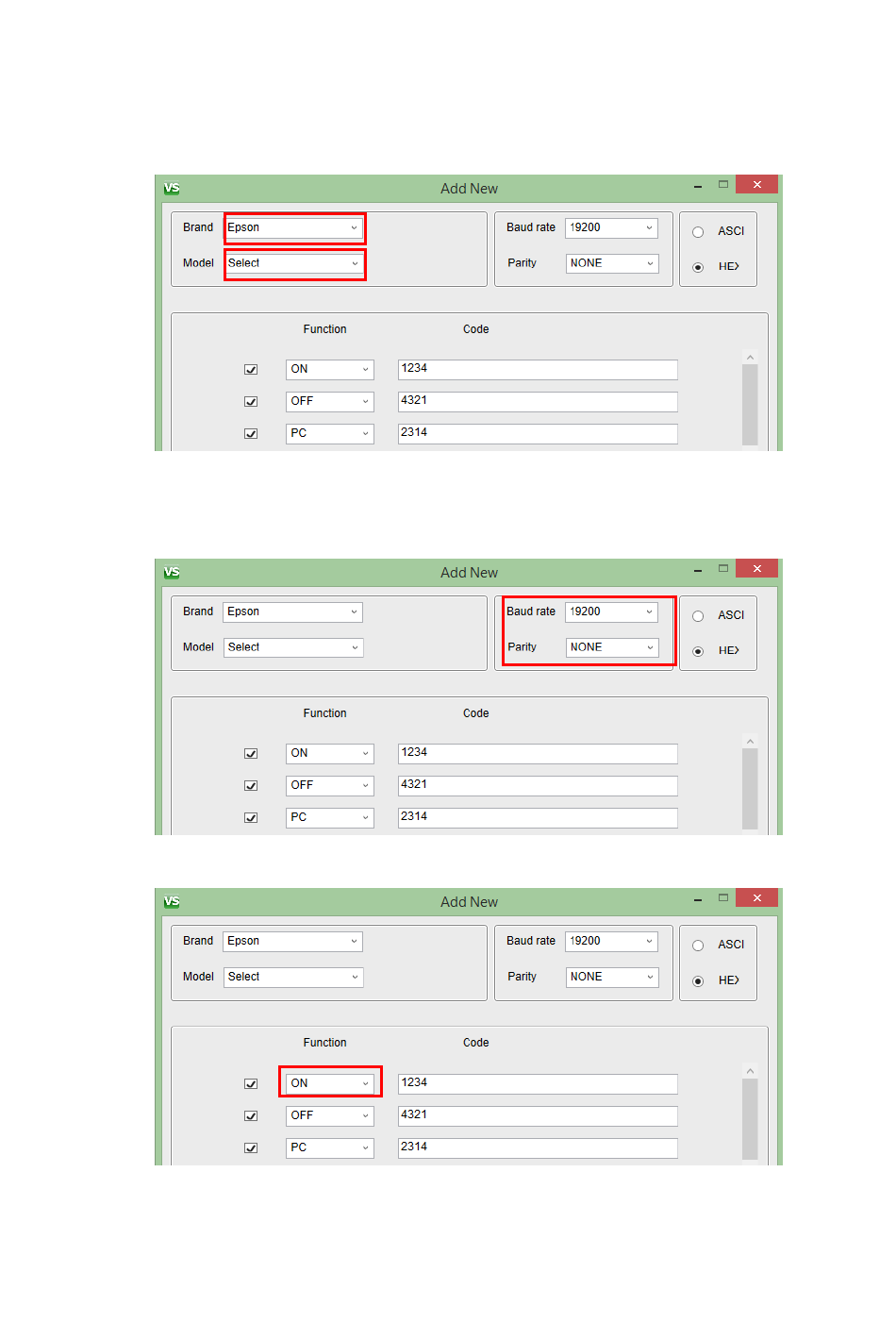Maximize the top Add New window

723,184
